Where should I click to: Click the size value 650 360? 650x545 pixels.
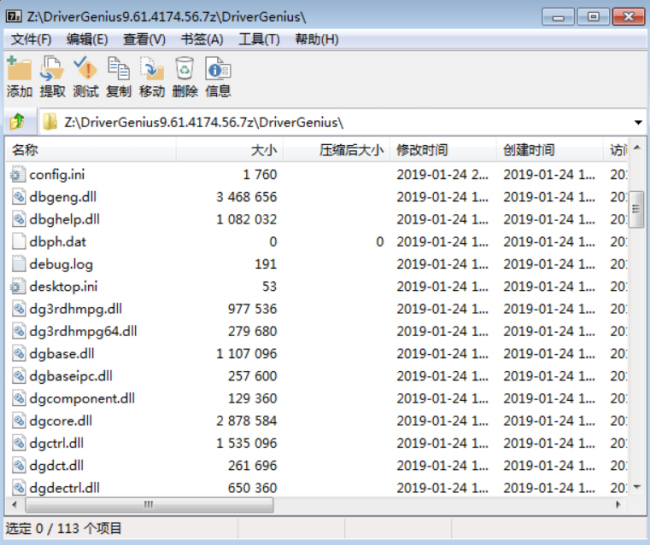coord(252,488)
